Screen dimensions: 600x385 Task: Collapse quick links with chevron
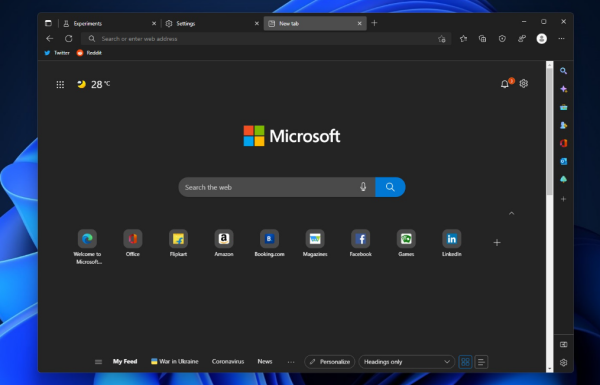click(512, 213)
